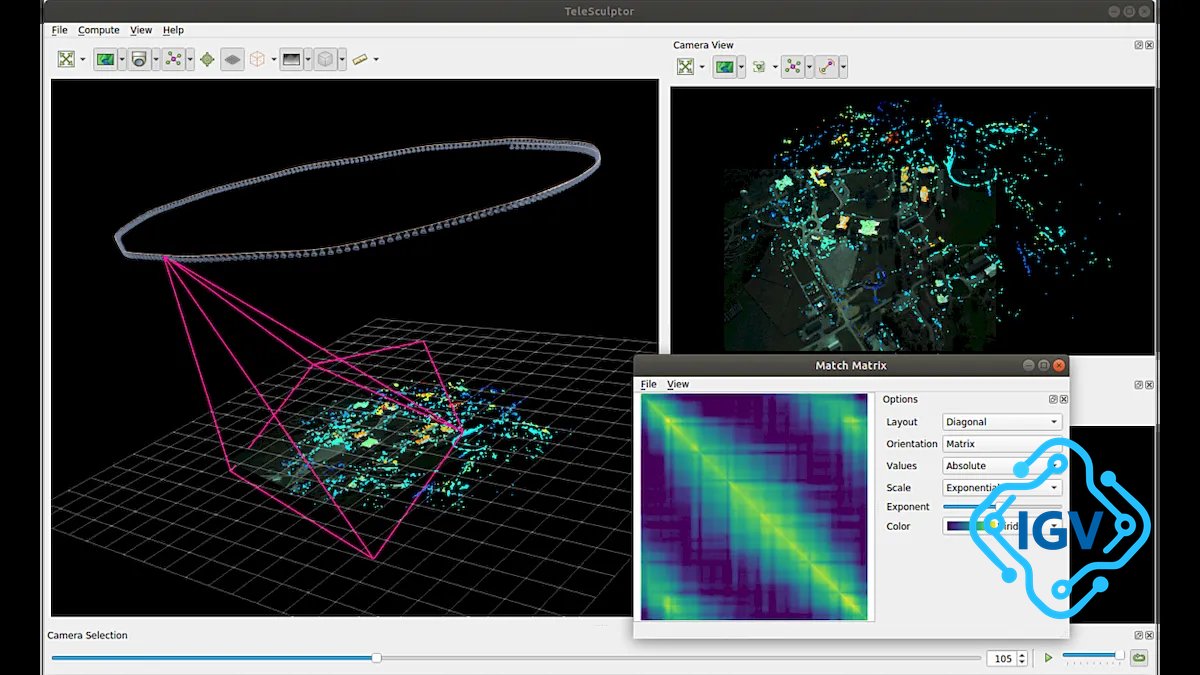1200x675 pixels.
Task: Click the green target ground control points icon
Action: (207, 59)
